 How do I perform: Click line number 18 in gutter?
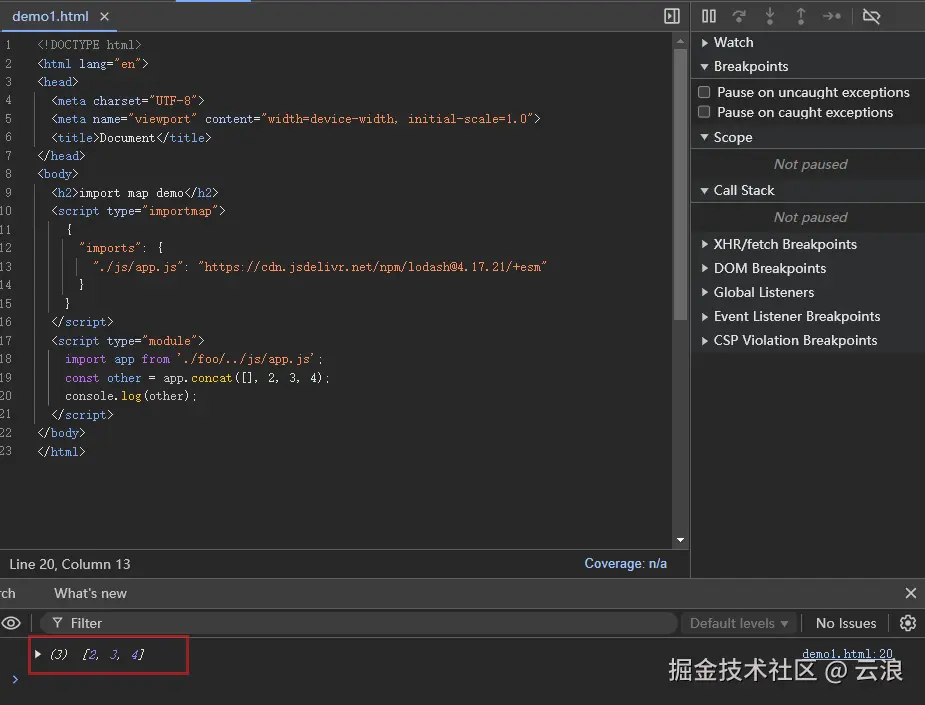click(x=6, y=359)
